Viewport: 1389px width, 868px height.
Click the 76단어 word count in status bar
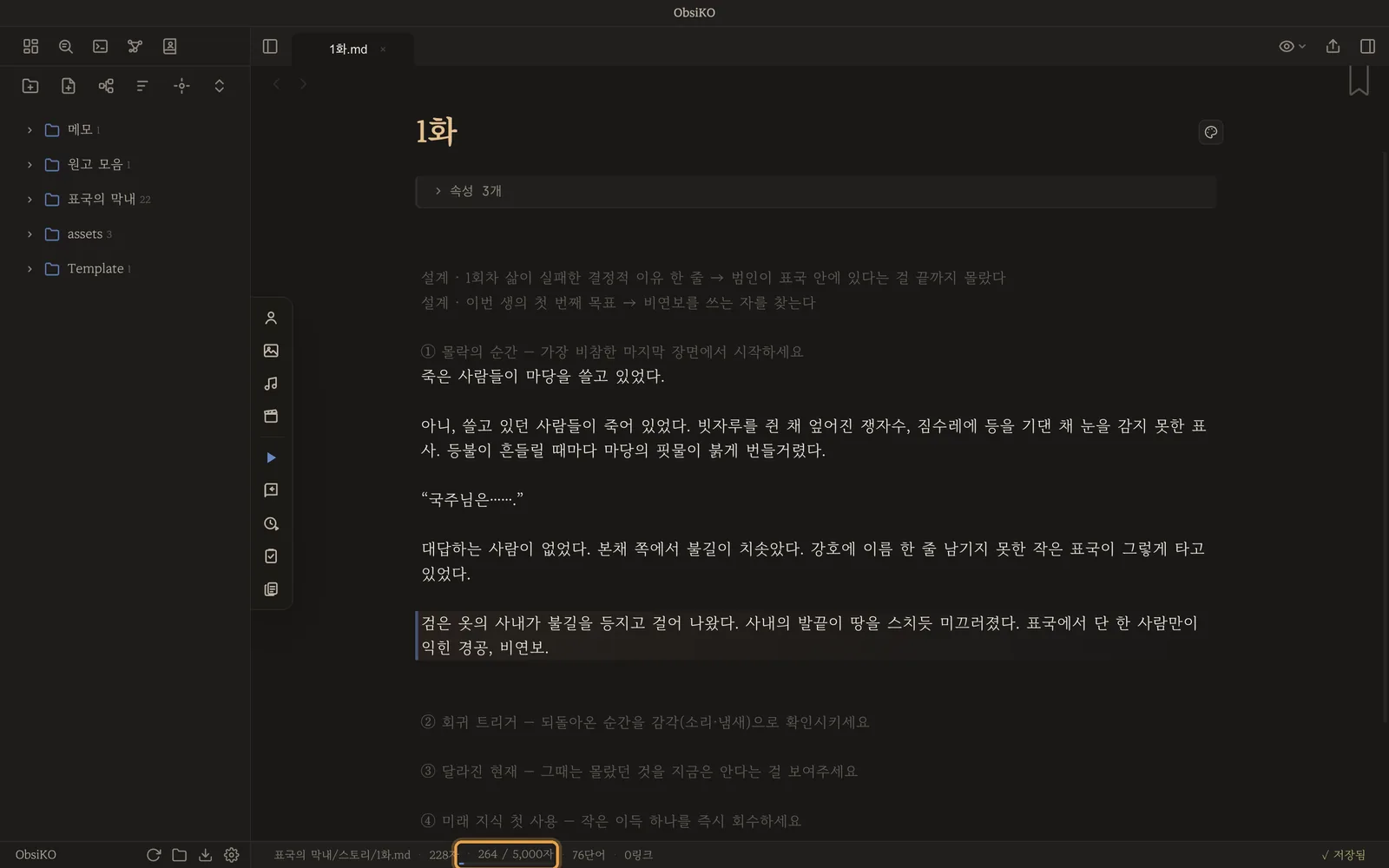[589, 855]
